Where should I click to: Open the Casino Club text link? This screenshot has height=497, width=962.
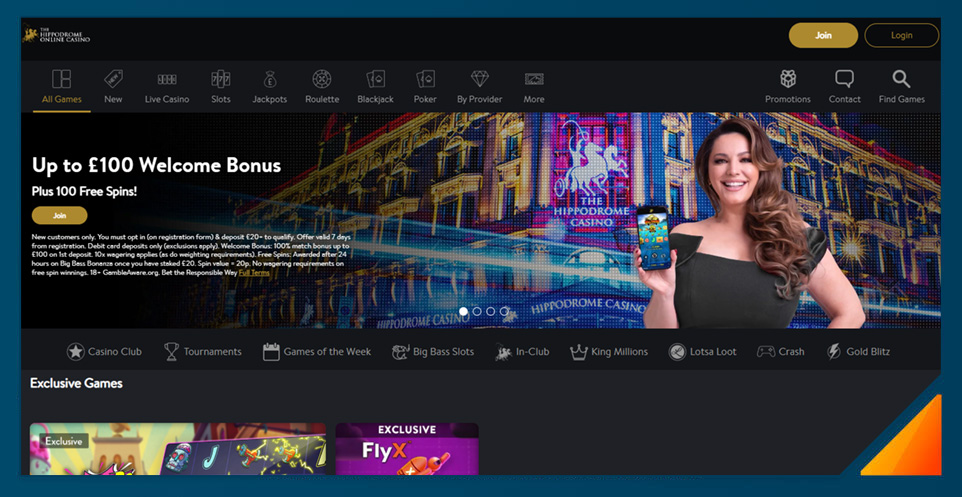(115, 352)
